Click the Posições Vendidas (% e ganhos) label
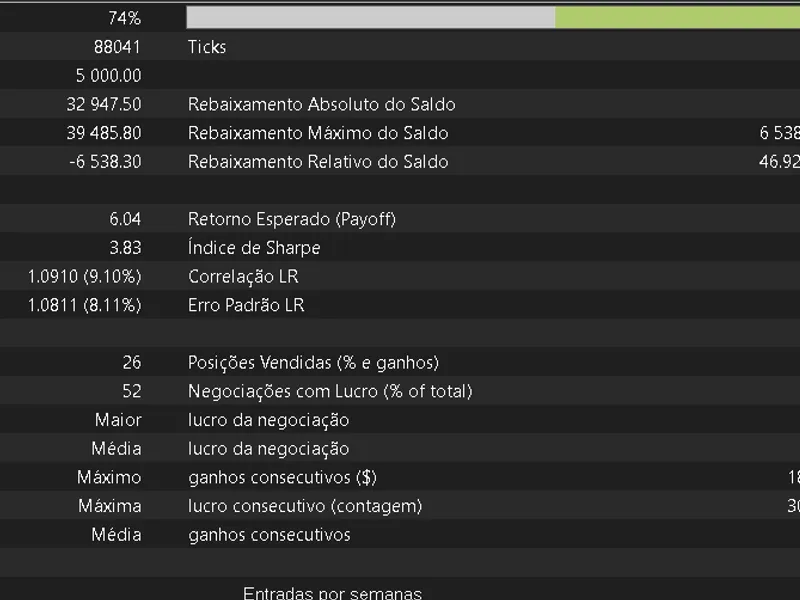 pyautogui.click(x=313, y=362)
